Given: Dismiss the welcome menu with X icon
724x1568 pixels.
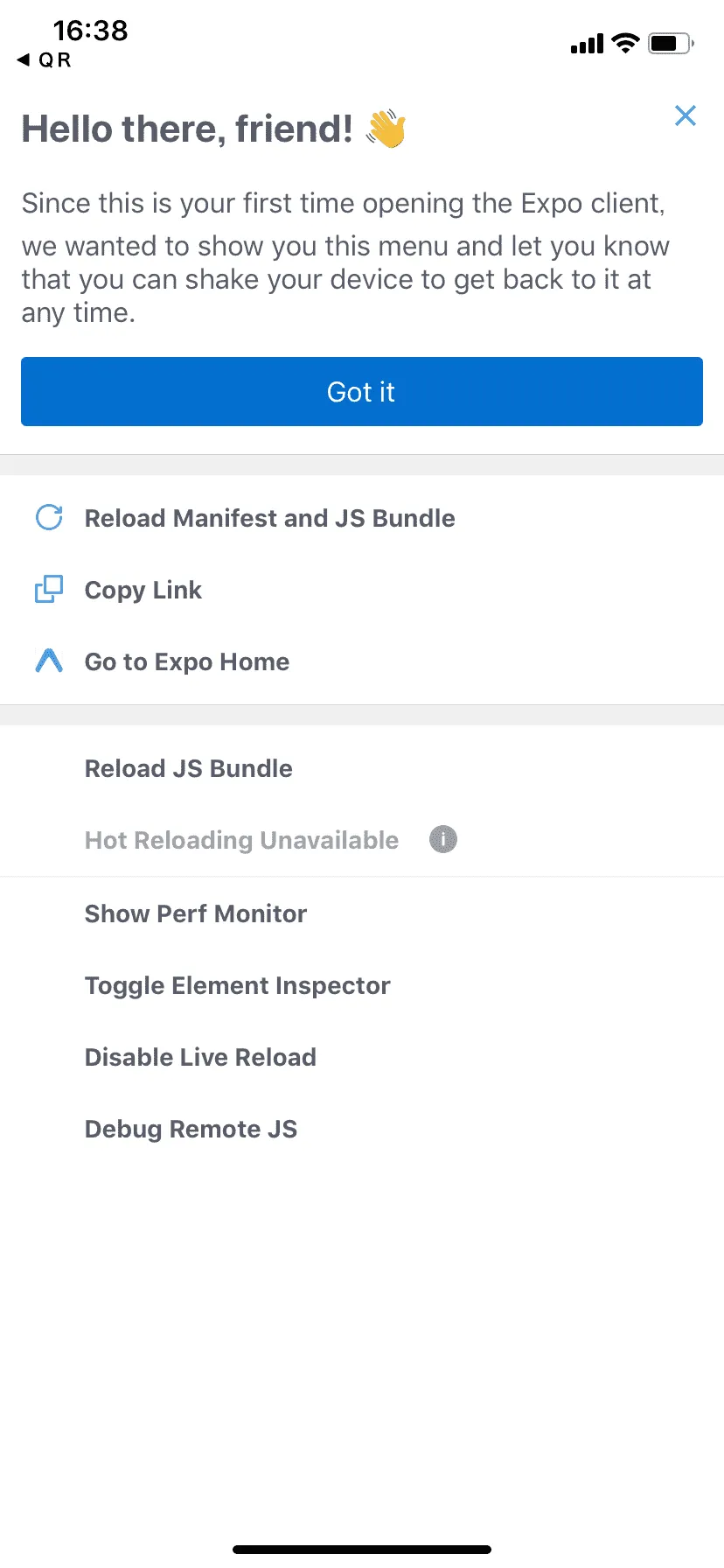Looking at the screenshot, I should pyautogui.click(x=686, y=115).
